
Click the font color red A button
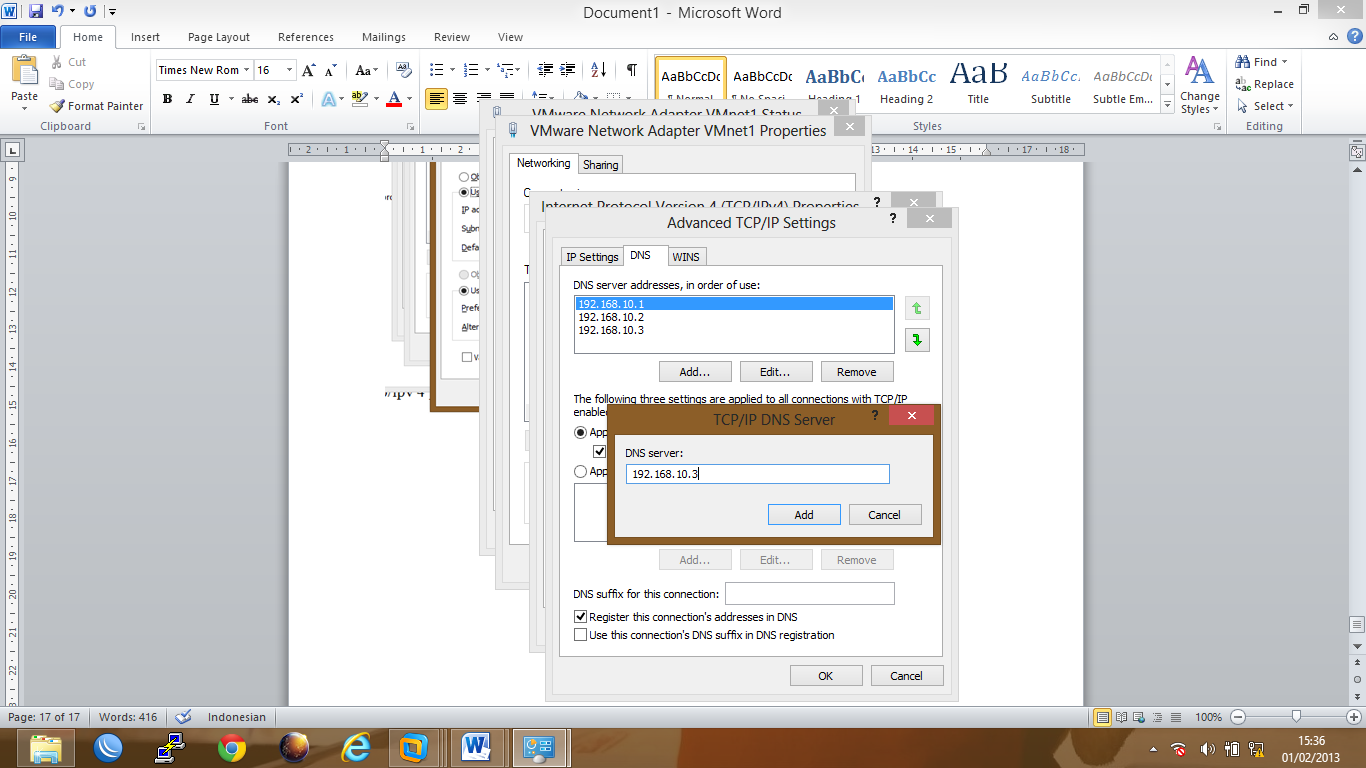coord(394,99)
